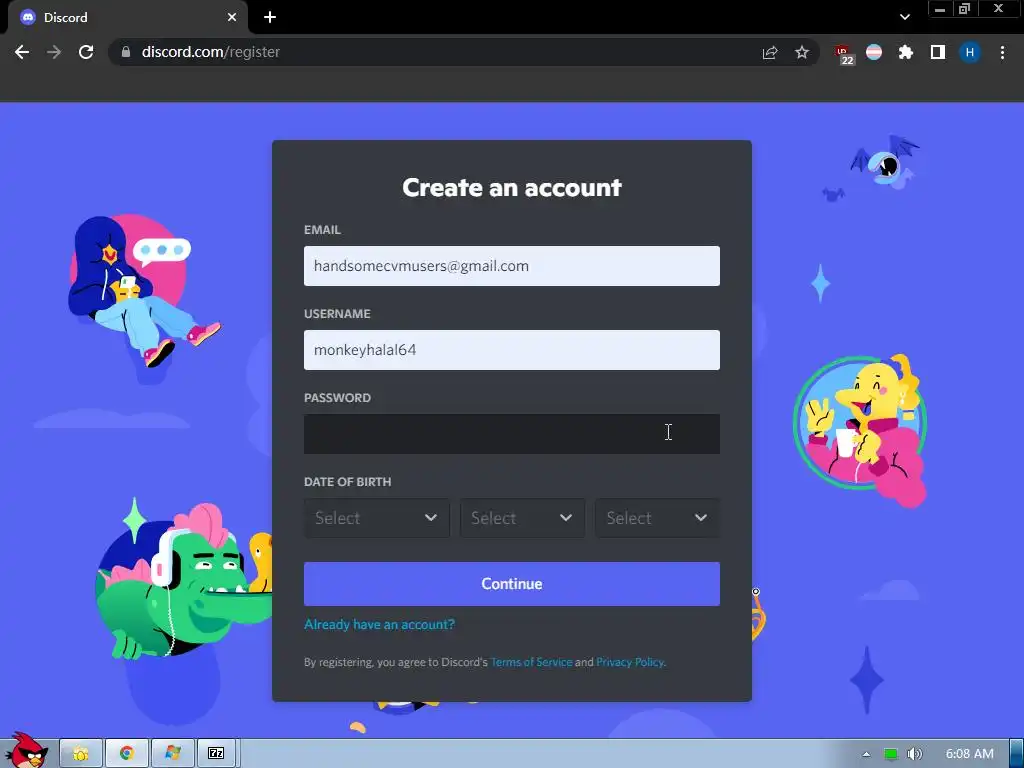Go back to the previous page
Image resolution: width=1024 pixels, height=768 pixels.
pos(22,52)
